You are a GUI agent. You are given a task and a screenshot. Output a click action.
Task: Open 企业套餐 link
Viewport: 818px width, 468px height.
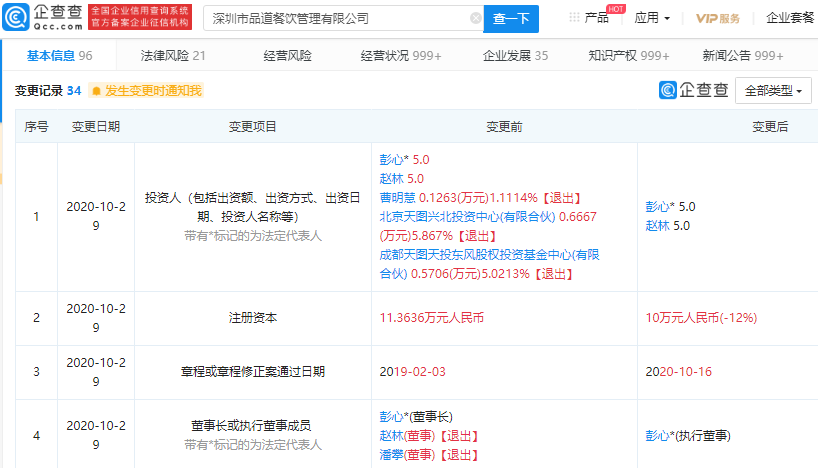[x=789, y=18]
